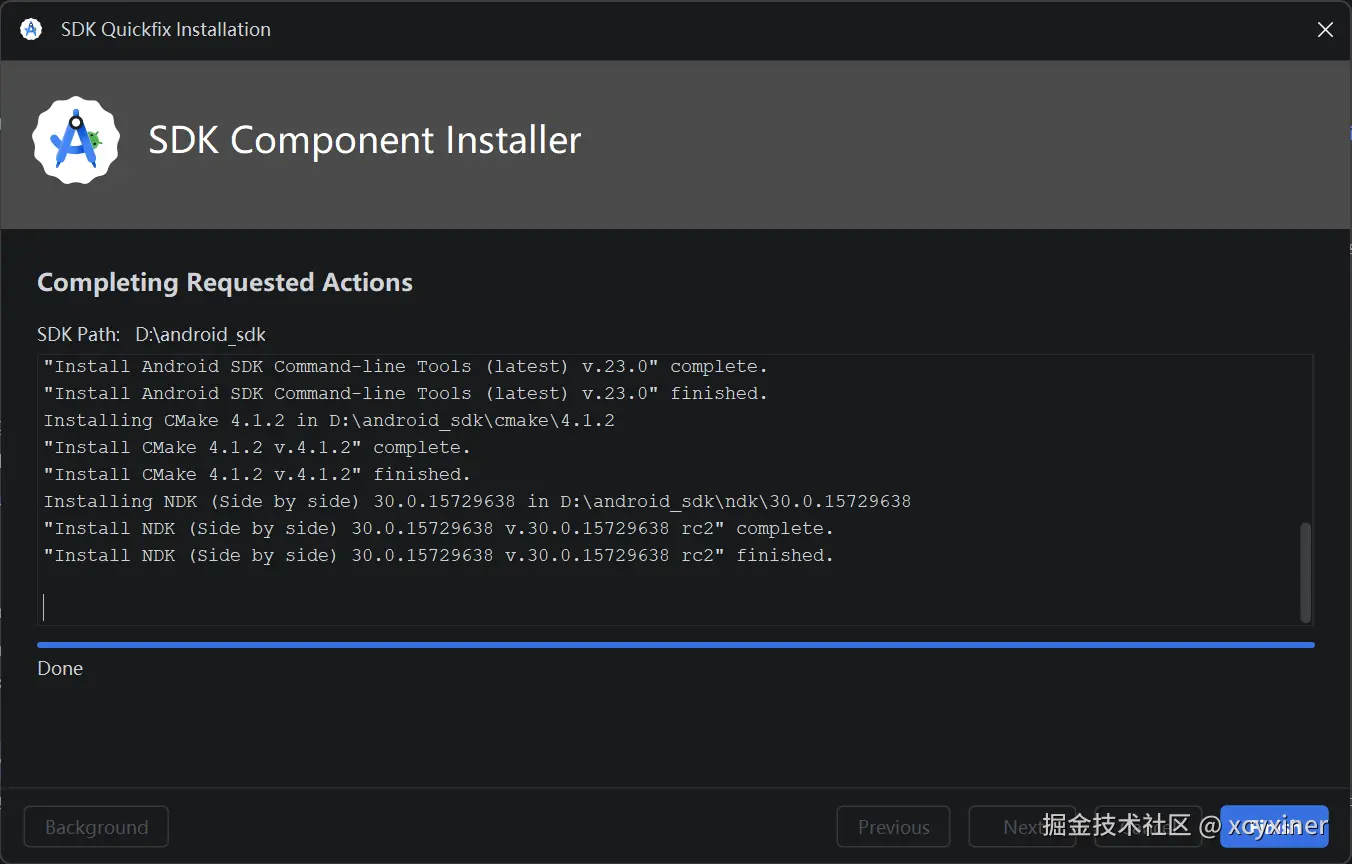Click the "Installing CMake 4.1.2 in" log line
The width and height of the screenshot is (1352, 864).
[329, 421]
